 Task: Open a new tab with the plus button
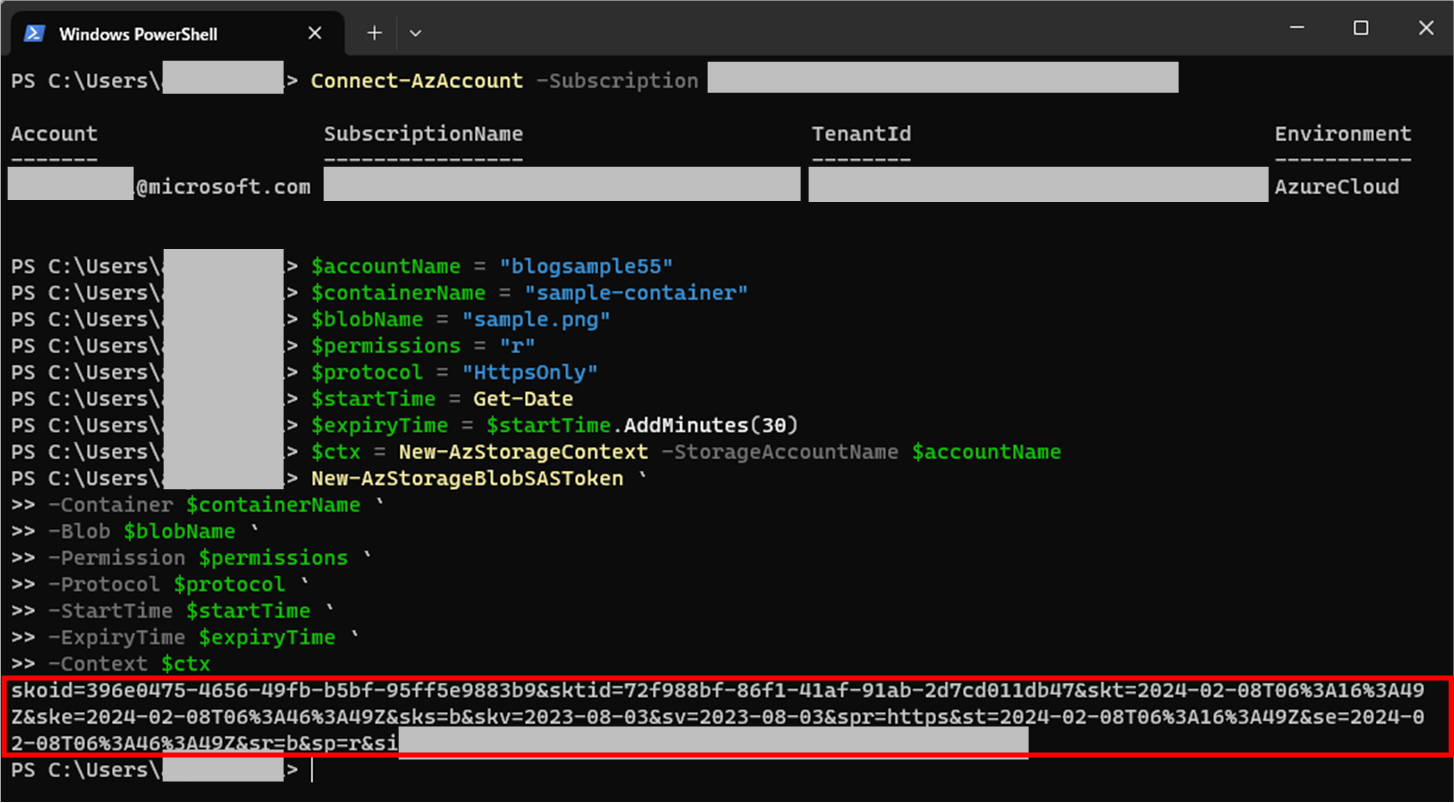pyautogui.click(x=374, y=34)
